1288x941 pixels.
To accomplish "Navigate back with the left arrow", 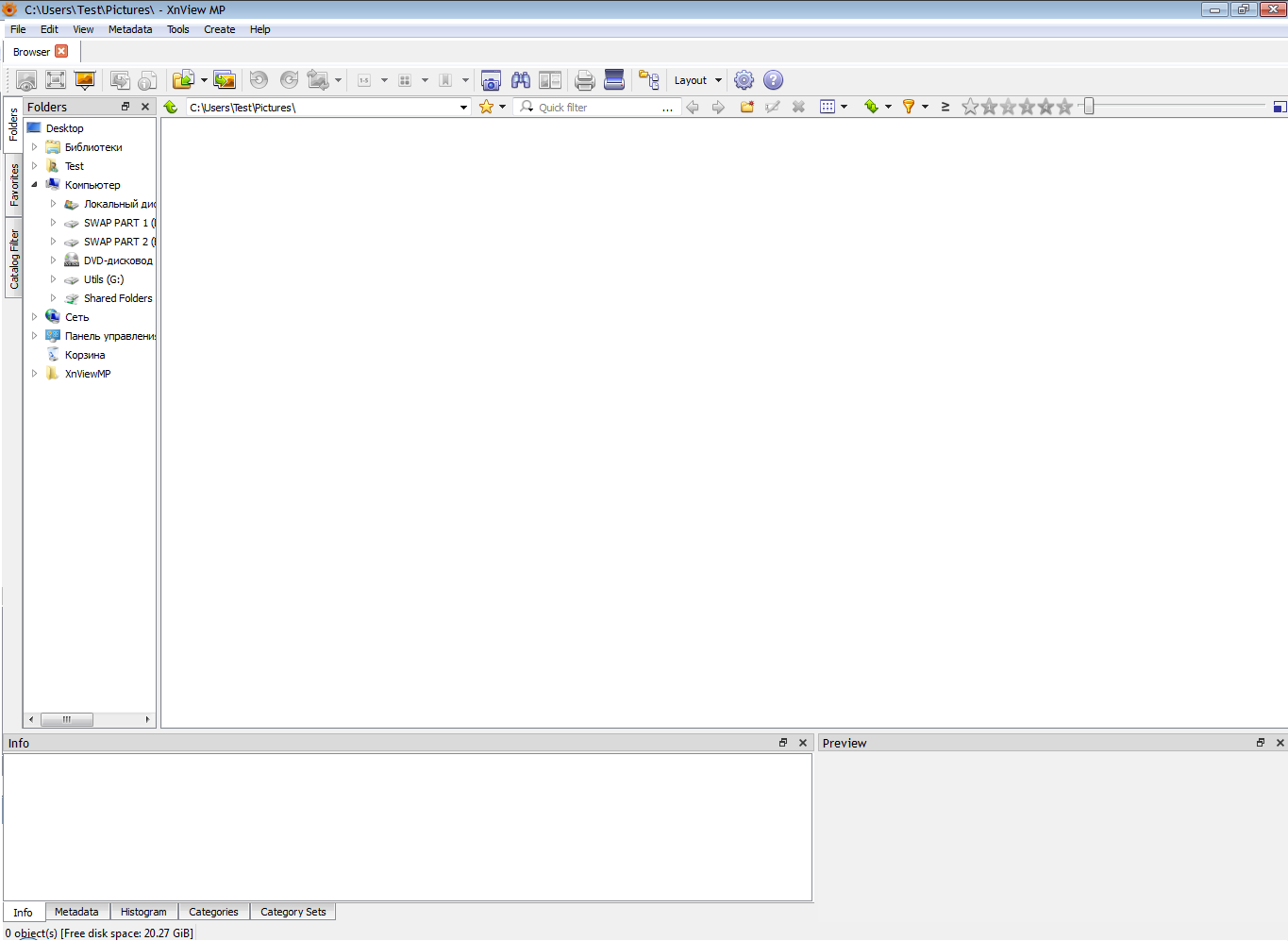I will (693, 107).
